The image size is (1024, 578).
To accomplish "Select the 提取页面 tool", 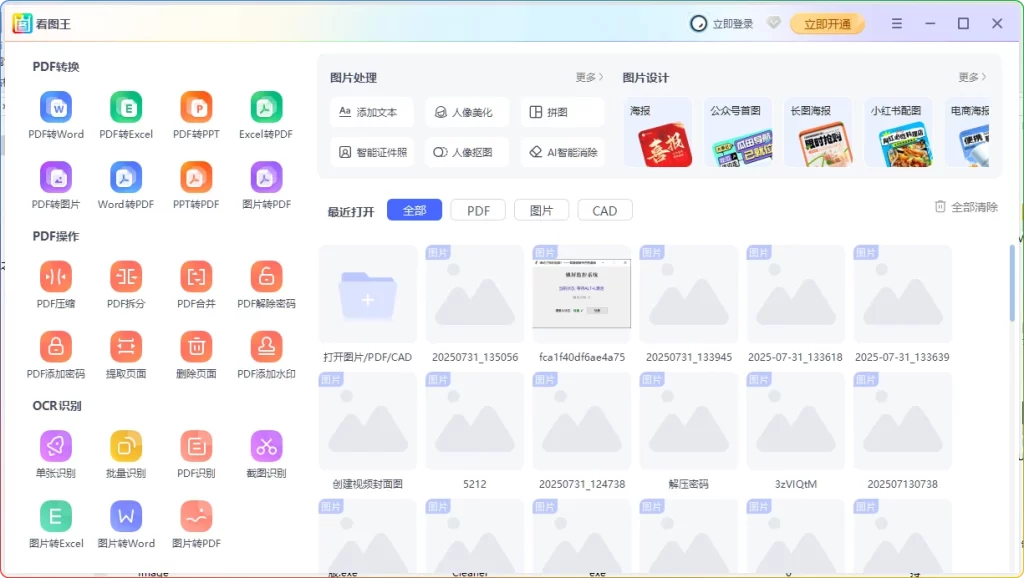I will pos(126,355).
